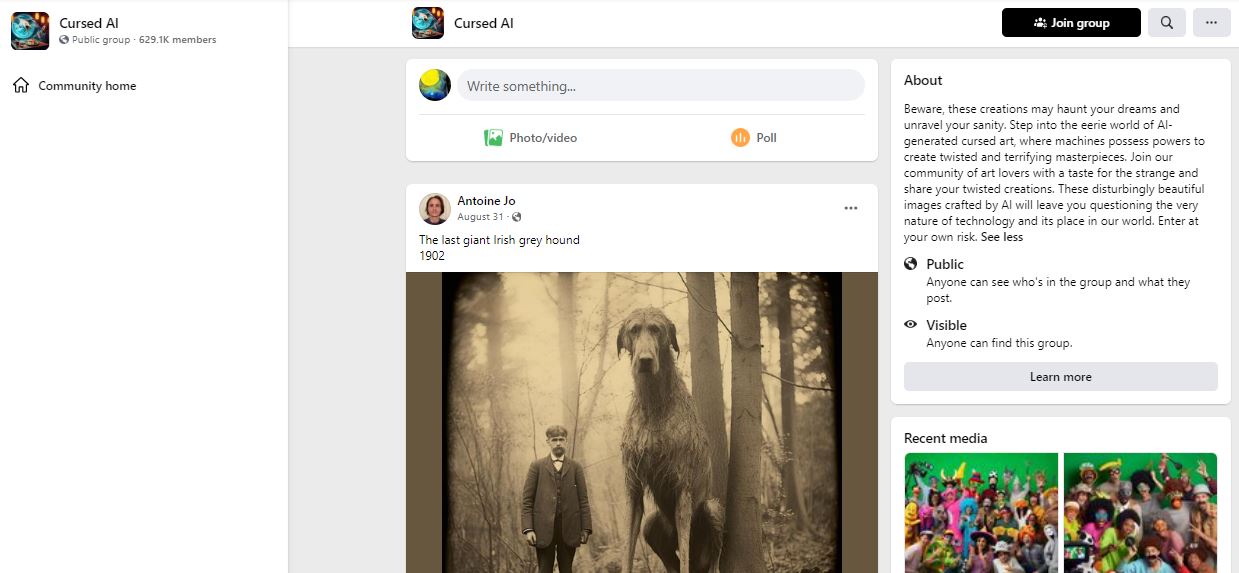The height and width of the screenshot is (573, 1239).
Task: Collapse About text with See less
Action: [x=1002, y=237]
